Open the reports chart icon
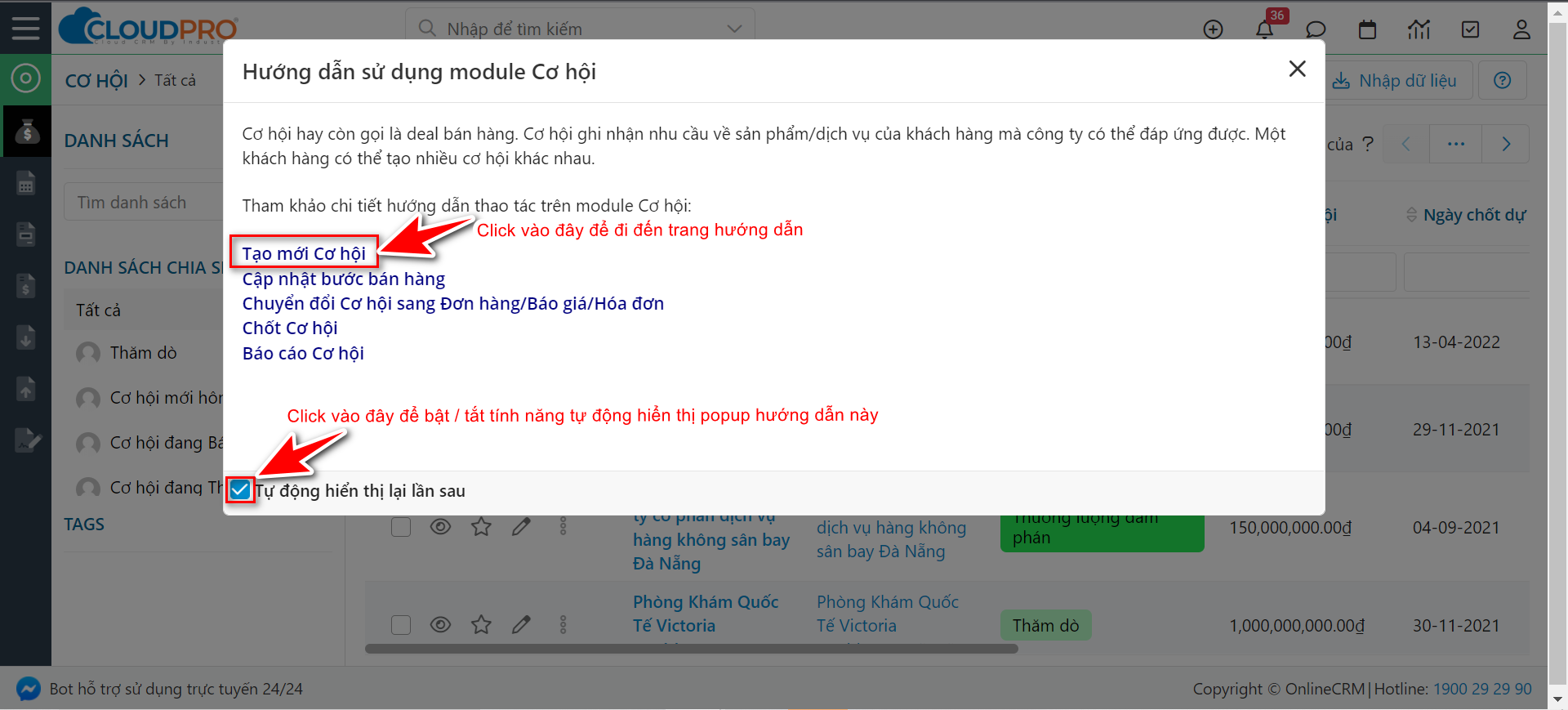The width and height of the screenshot is (1568, 710). click(x=1419, y=29)
